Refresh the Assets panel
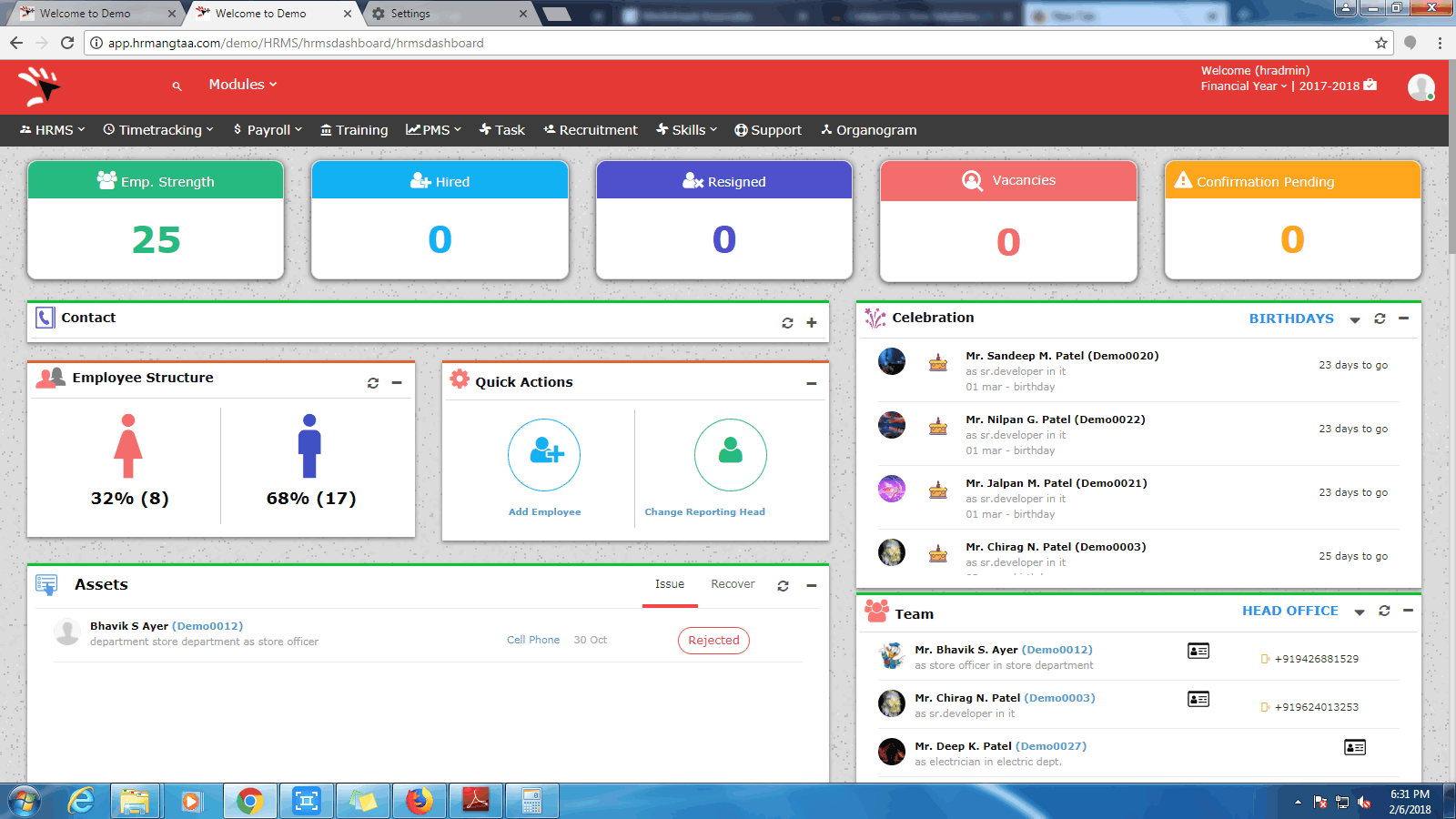 783,586
